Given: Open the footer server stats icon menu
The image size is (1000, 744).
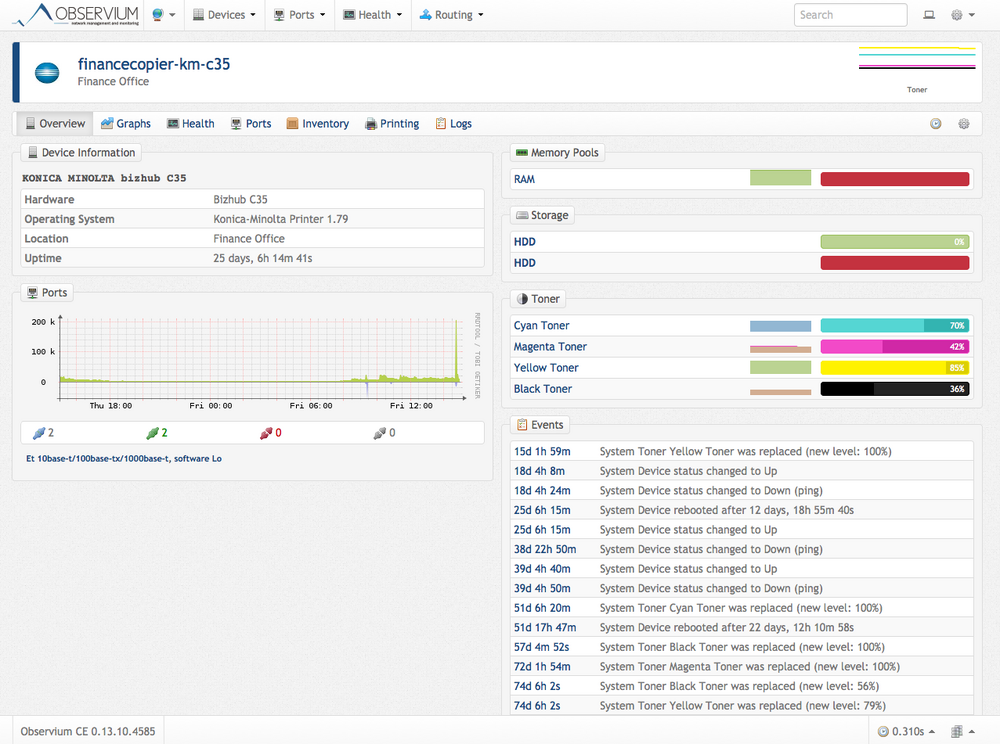Looking at the screenshot, I should click(962, 731).
